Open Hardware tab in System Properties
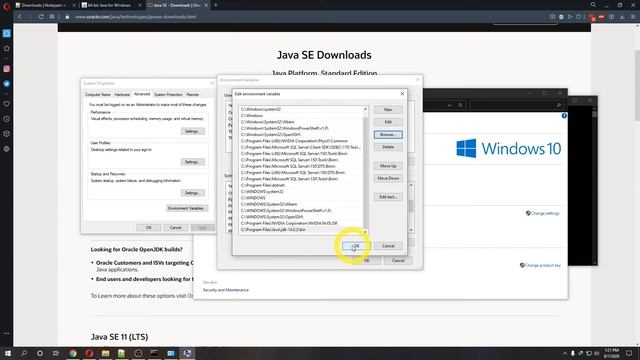Image resolution: width=640 pixels, height=360 pixels. [x=122, y=94]
